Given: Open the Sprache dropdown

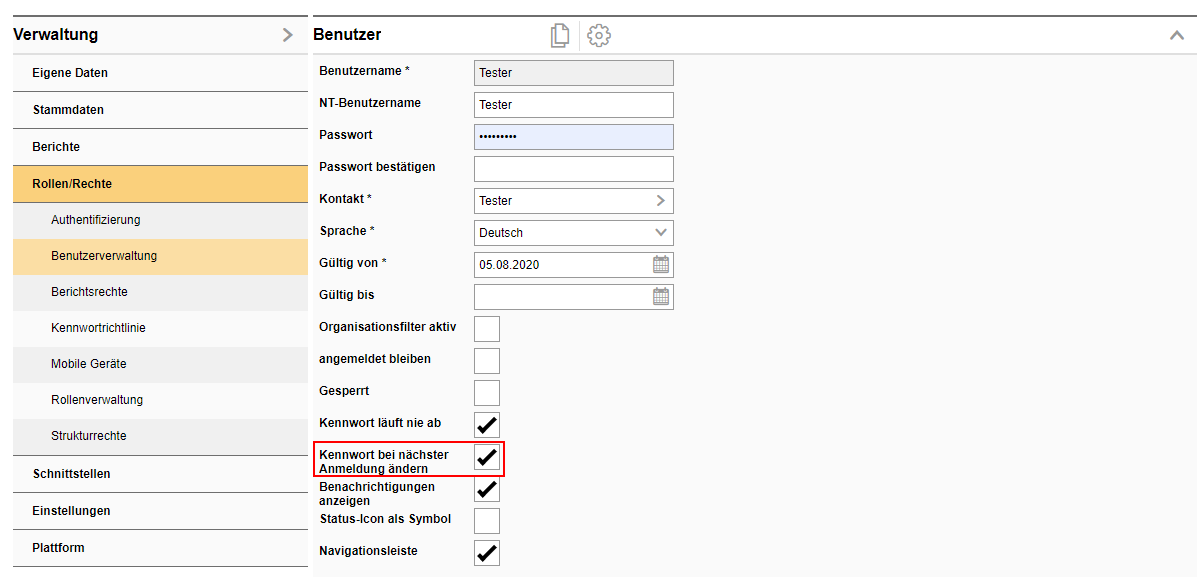Looking at the screenshot, I should (x=660, y=233).
